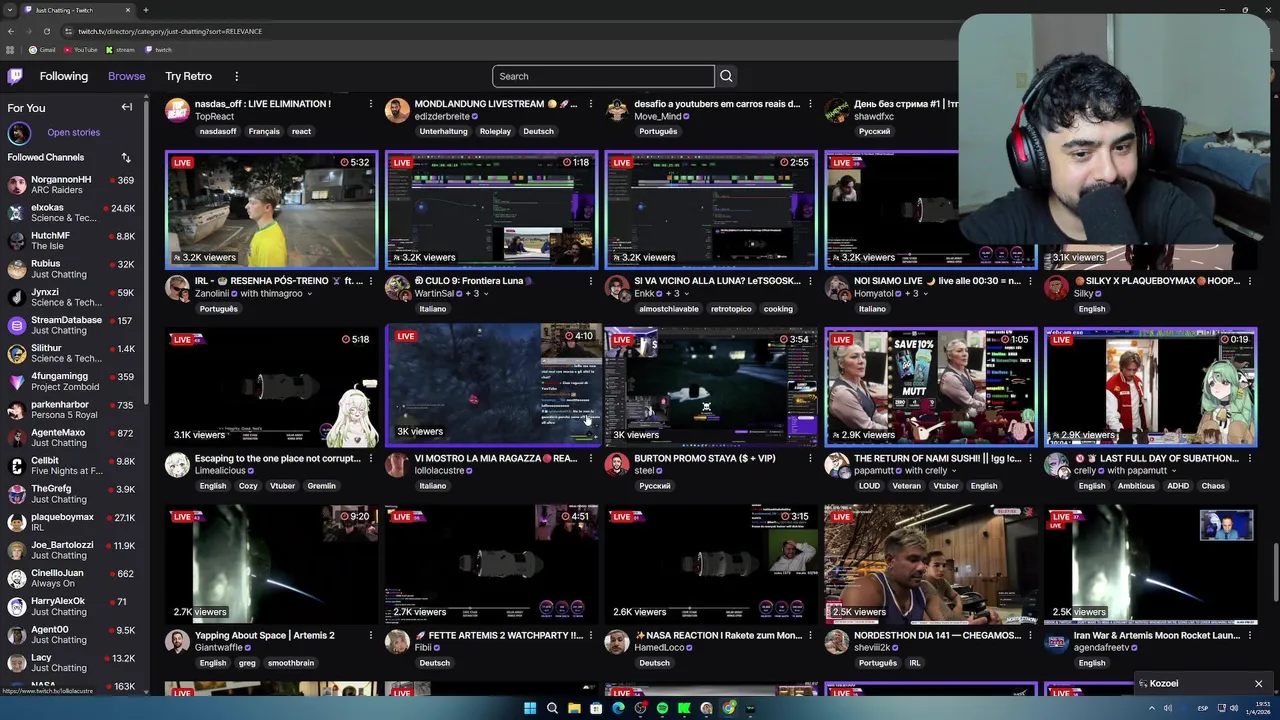The width and height of the screenshot is (1280, 720).
Task: Filter by the smoothbrain tag
Action: [291, 662]
